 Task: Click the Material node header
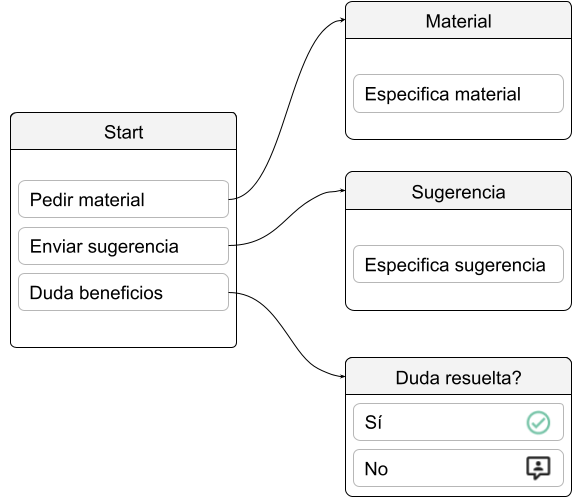(x=458, y=20)
